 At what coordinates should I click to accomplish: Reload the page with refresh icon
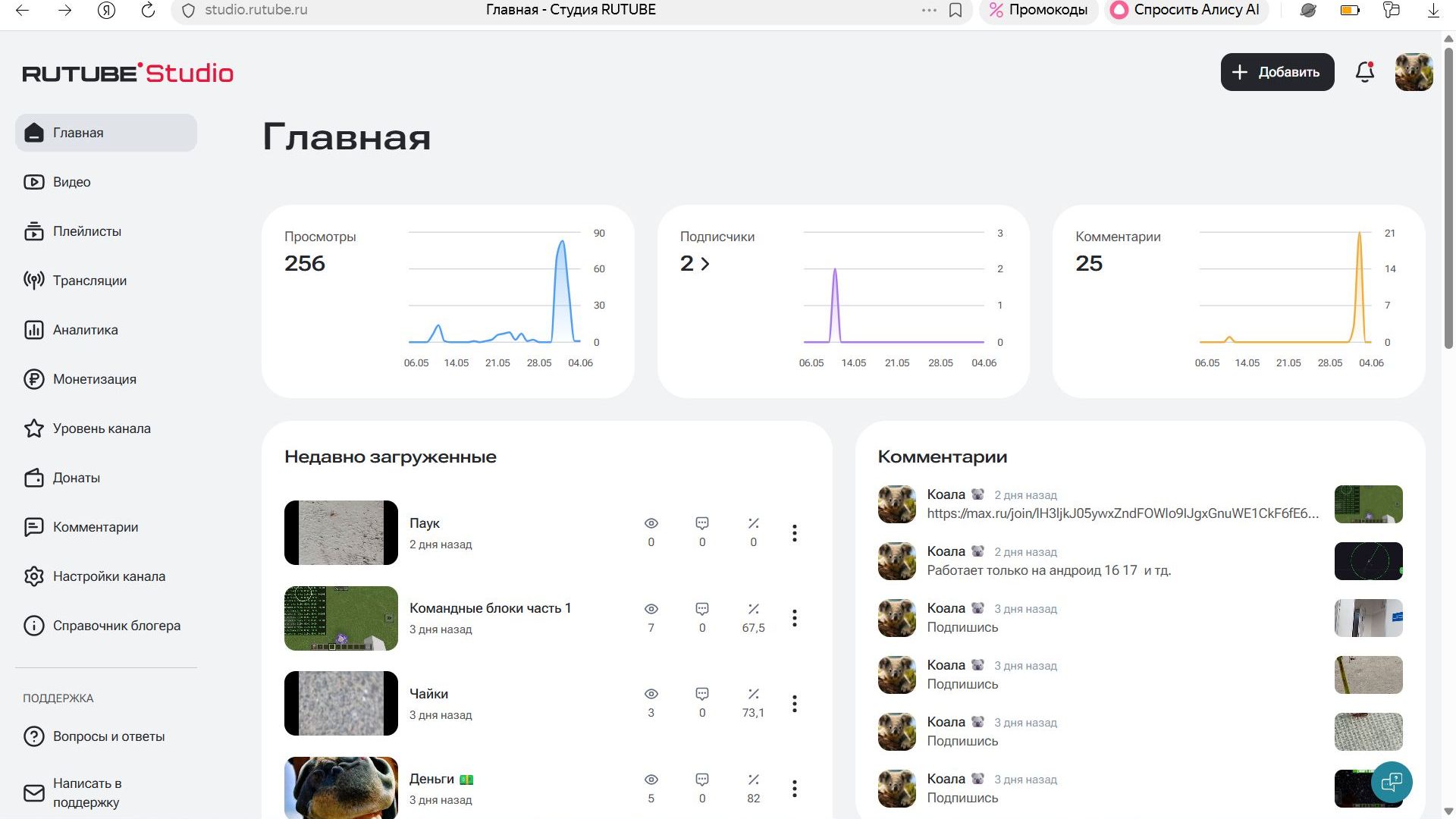[149, 10]
